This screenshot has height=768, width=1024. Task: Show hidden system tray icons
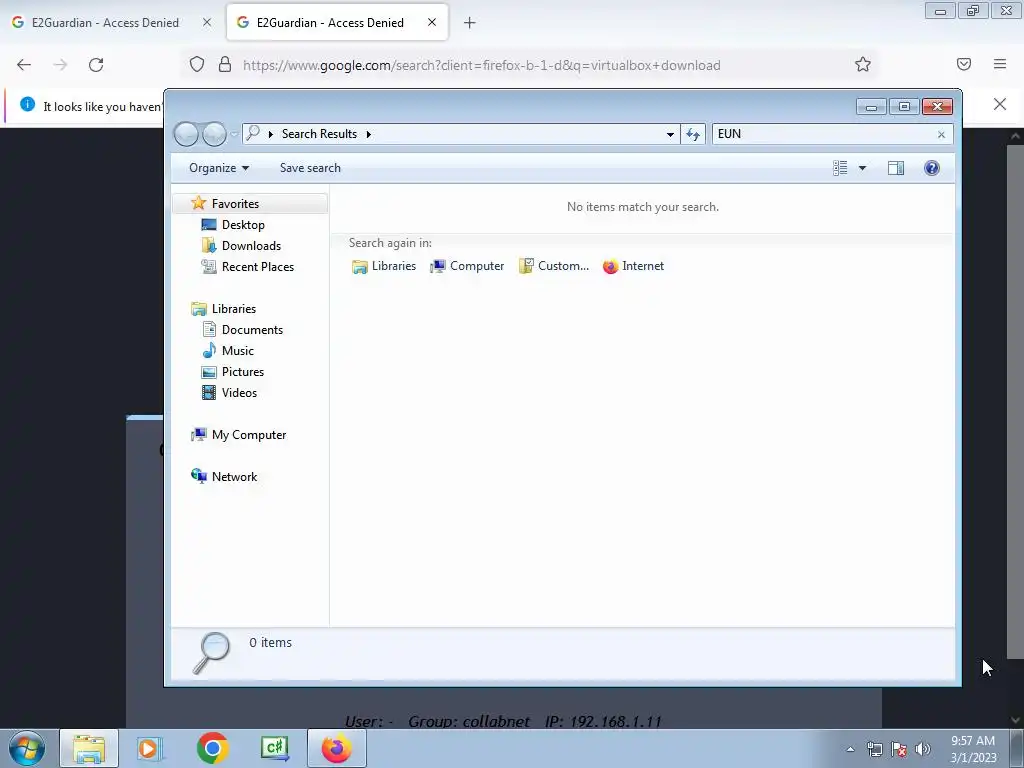(850, 749)
